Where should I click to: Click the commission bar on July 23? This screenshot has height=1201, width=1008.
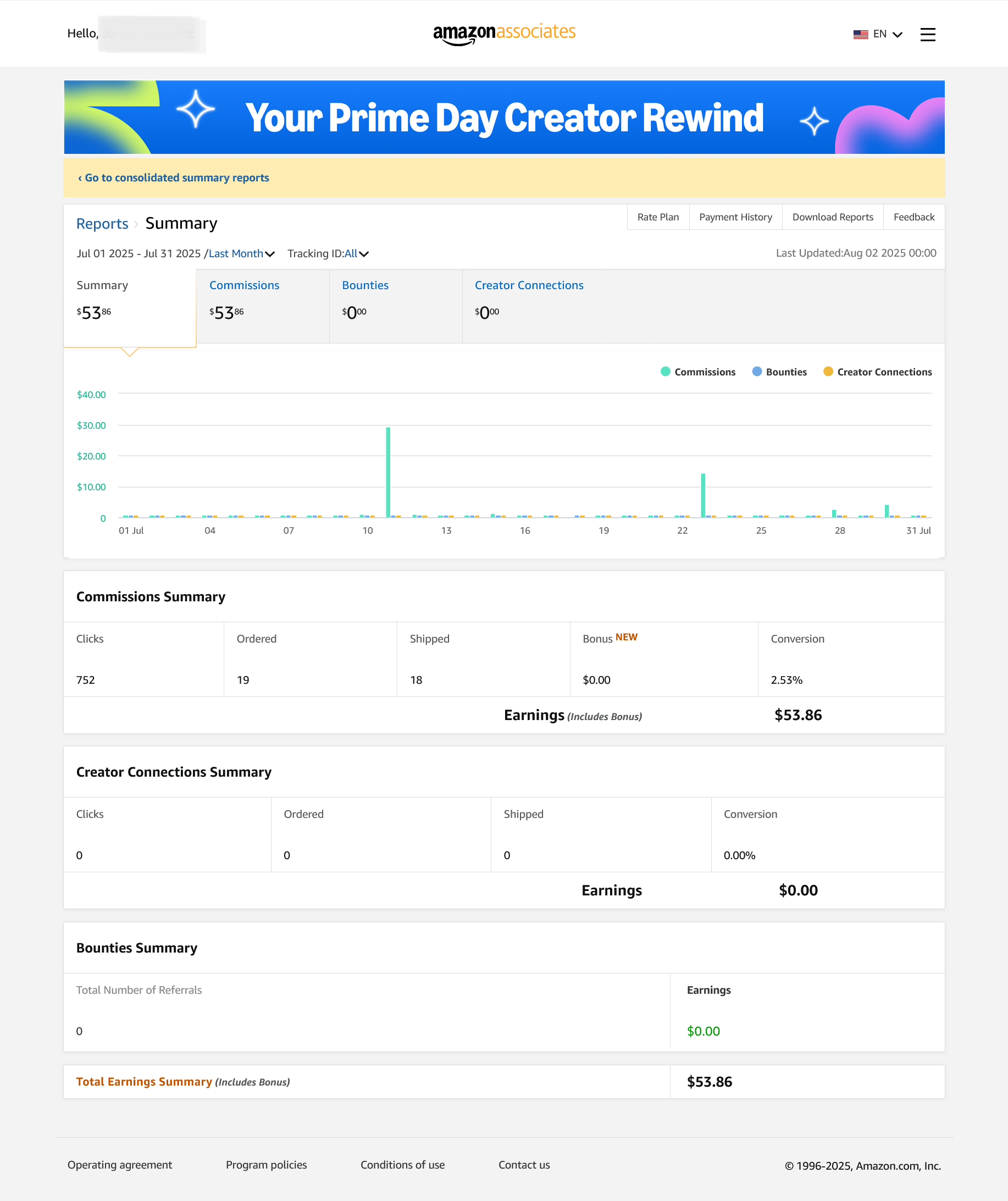click(702, 495)
